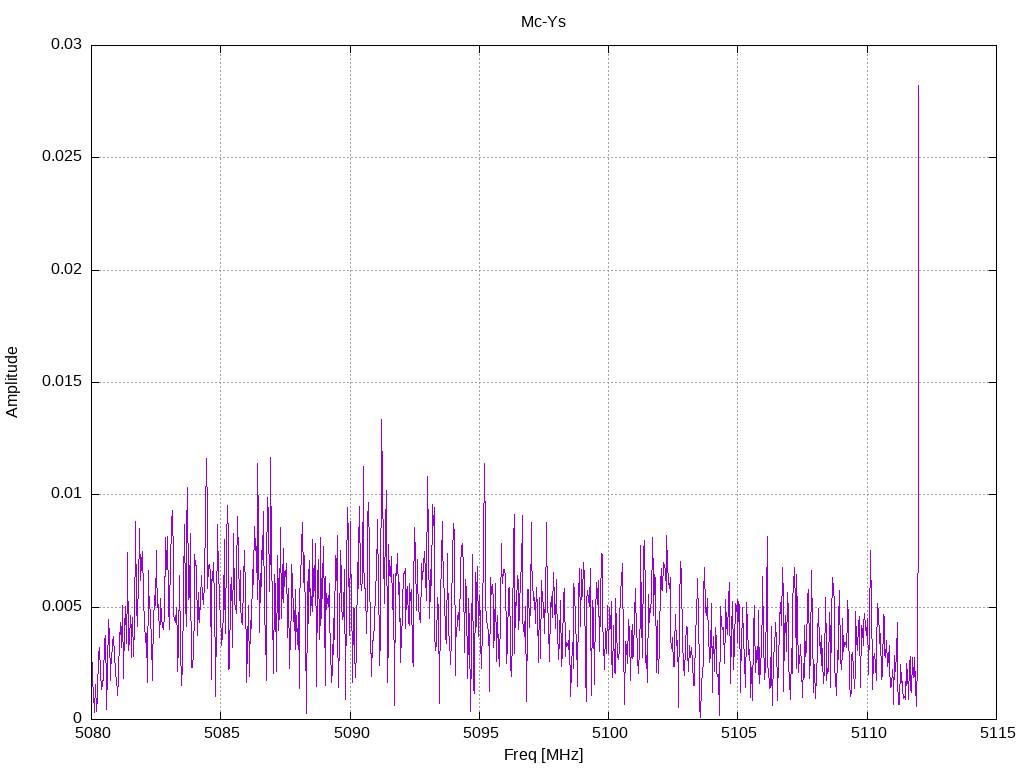1024x768 pixels.
Task: Click the y-axis tick label 0.015
Action: point(62,381)
